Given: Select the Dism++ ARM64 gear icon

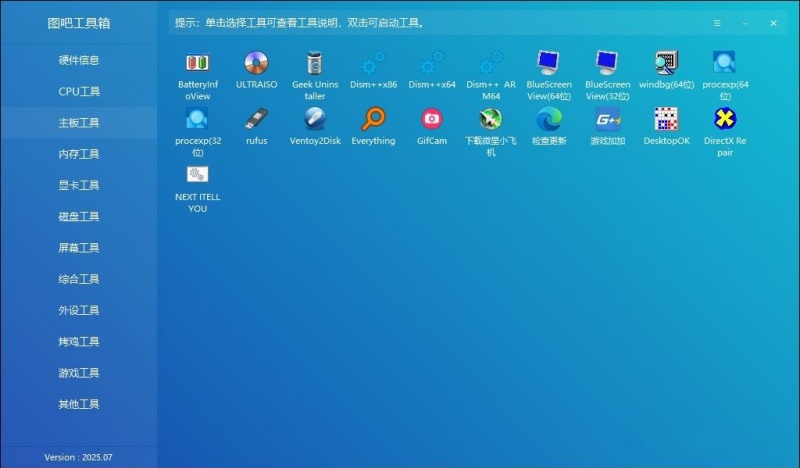Looking at the screenshot, I should point(491,63).
